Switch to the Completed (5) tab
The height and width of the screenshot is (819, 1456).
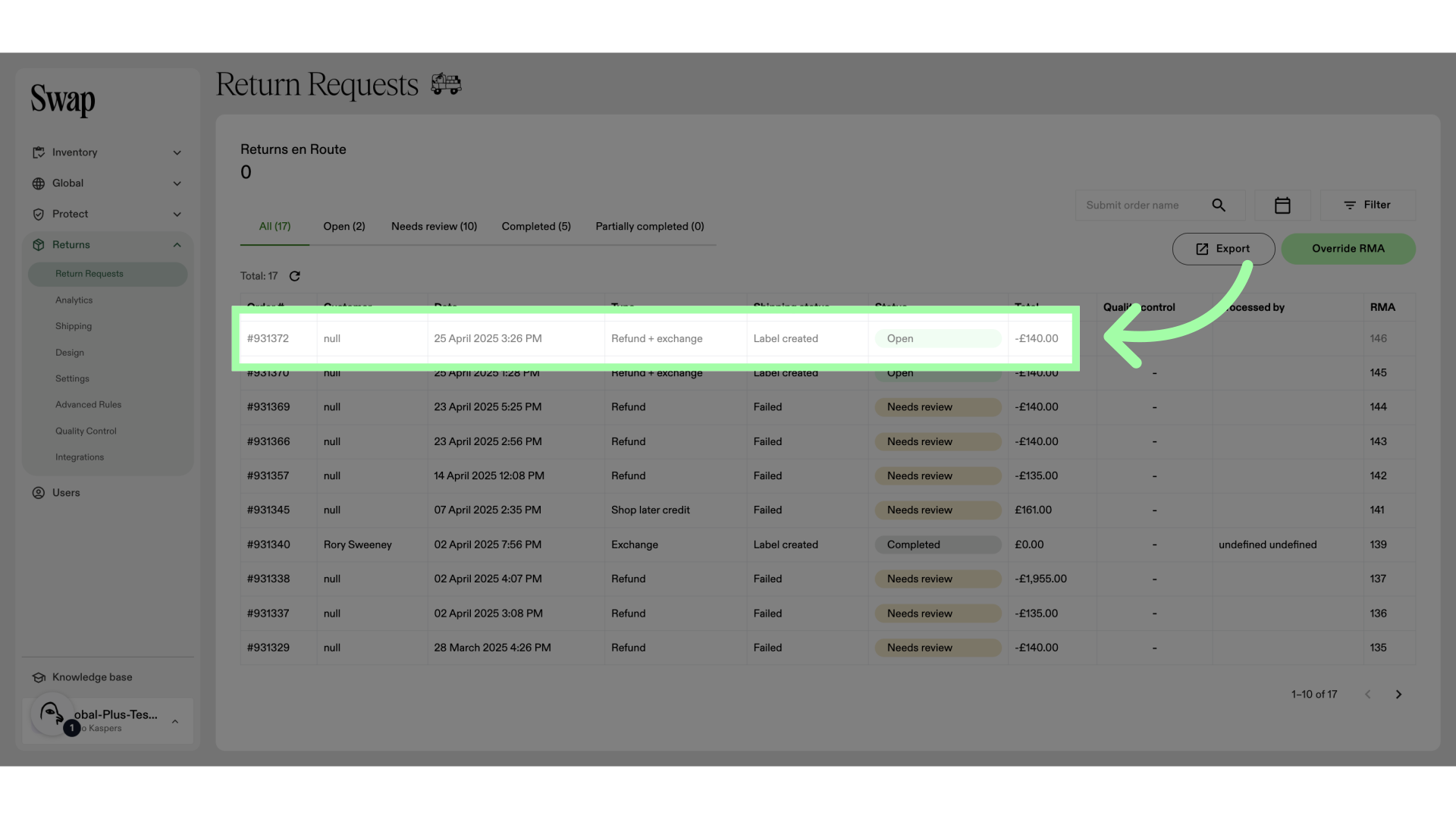tap(536, 226)
